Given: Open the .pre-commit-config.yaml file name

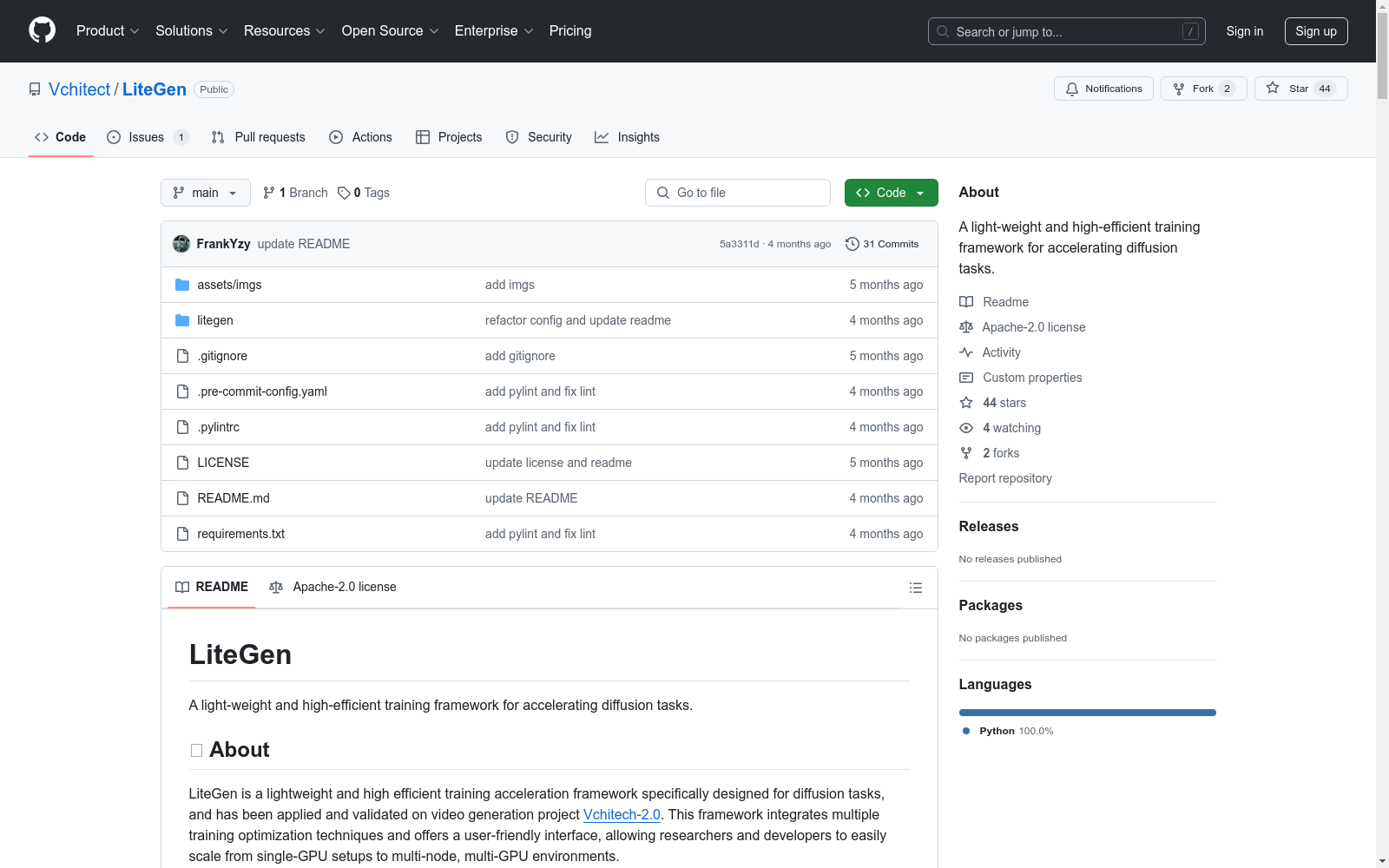Looking at the screenshot, I should [x=262, y=391].
